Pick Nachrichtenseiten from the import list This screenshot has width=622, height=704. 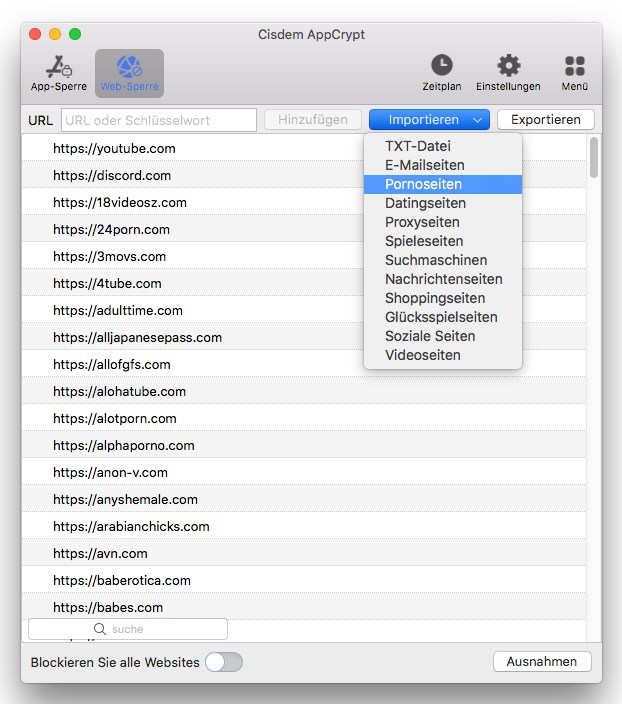[443, 279]
